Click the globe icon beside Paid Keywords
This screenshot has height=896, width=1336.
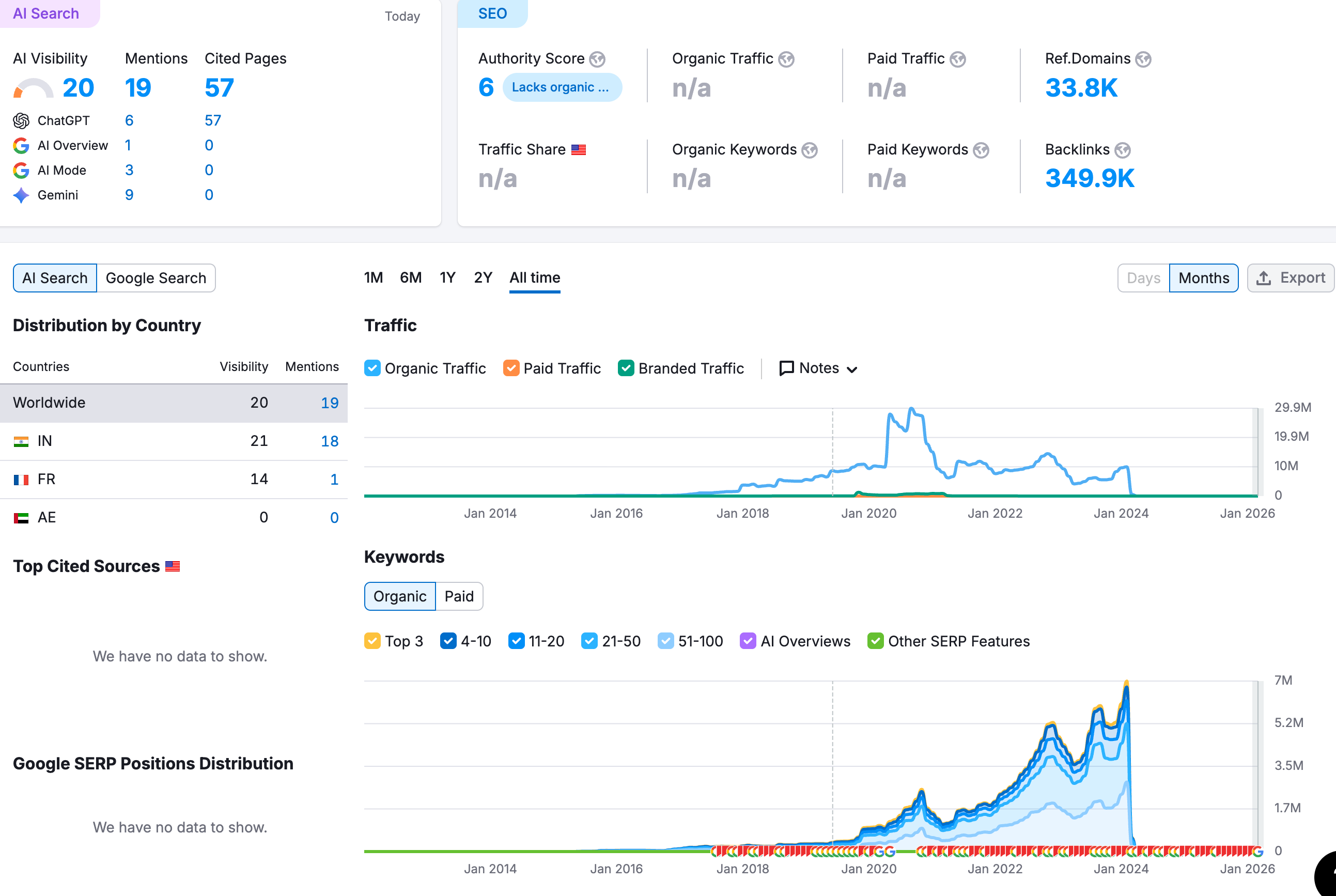point(981,150)
